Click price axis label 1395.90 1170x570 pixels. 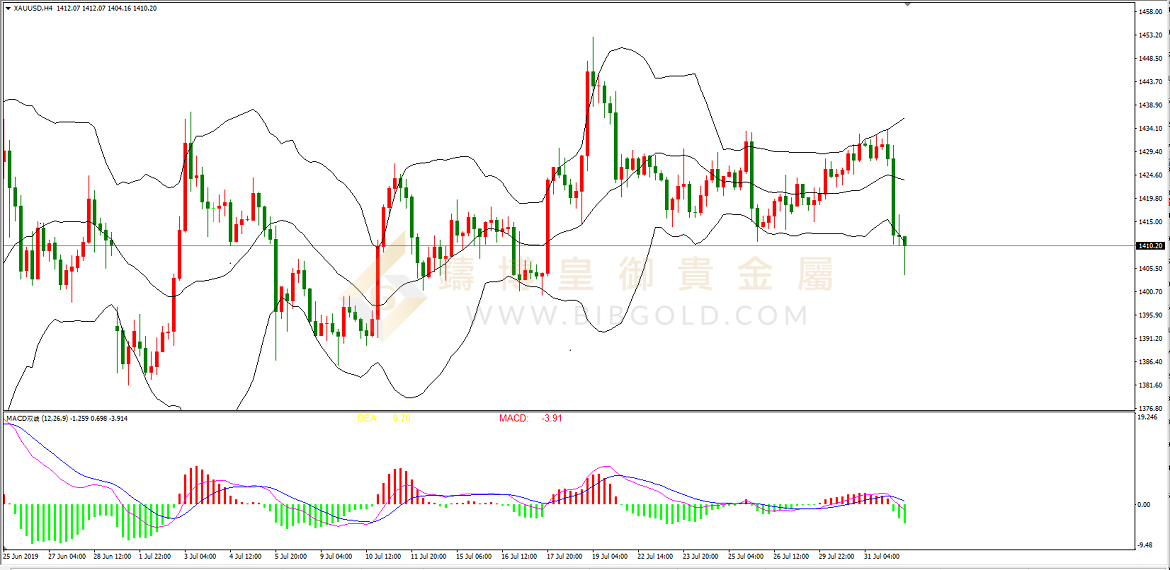[x=1150, y=315]
